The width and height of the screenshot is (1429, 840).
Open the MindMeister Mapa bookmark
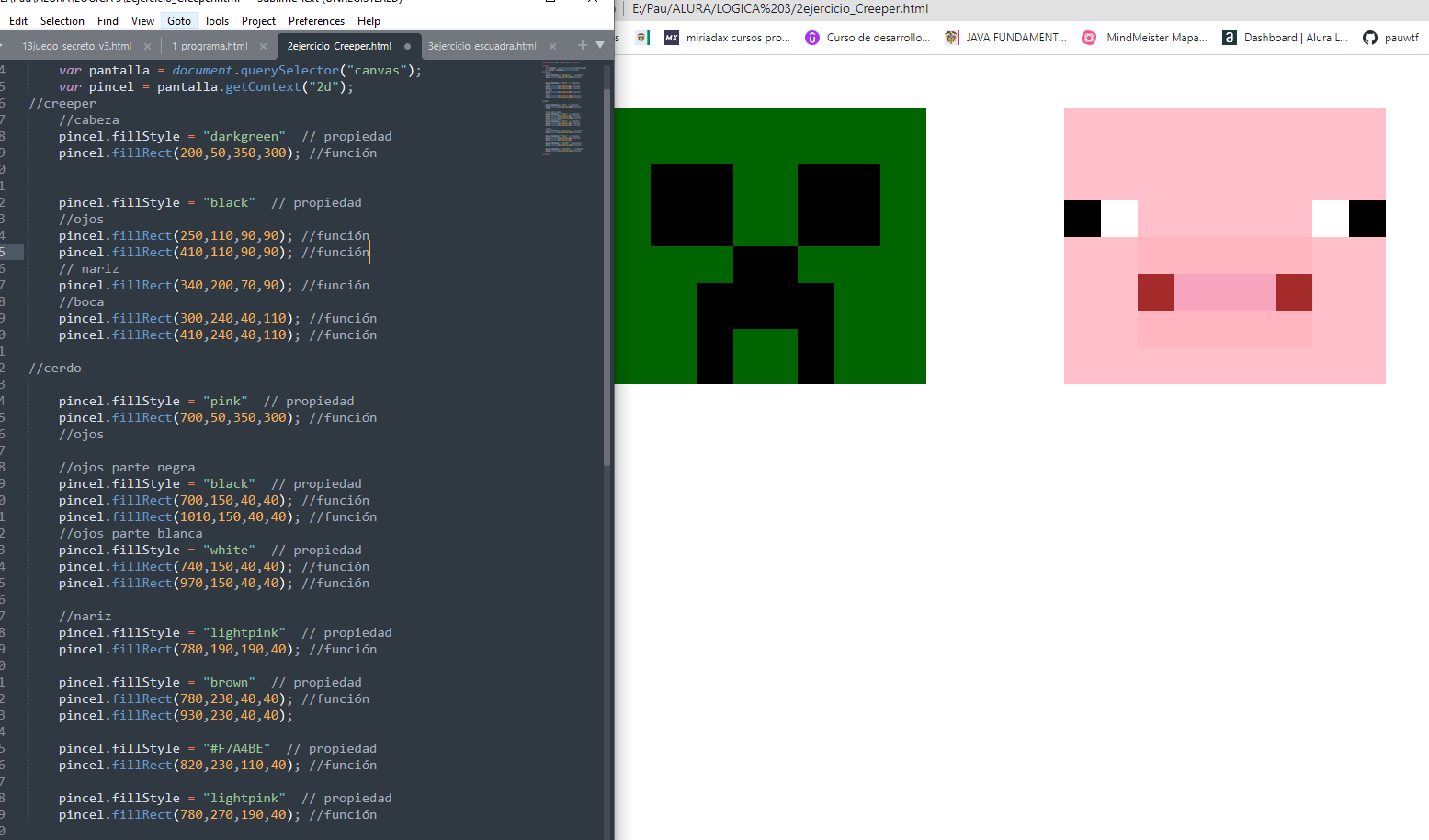pos(1145,38)
